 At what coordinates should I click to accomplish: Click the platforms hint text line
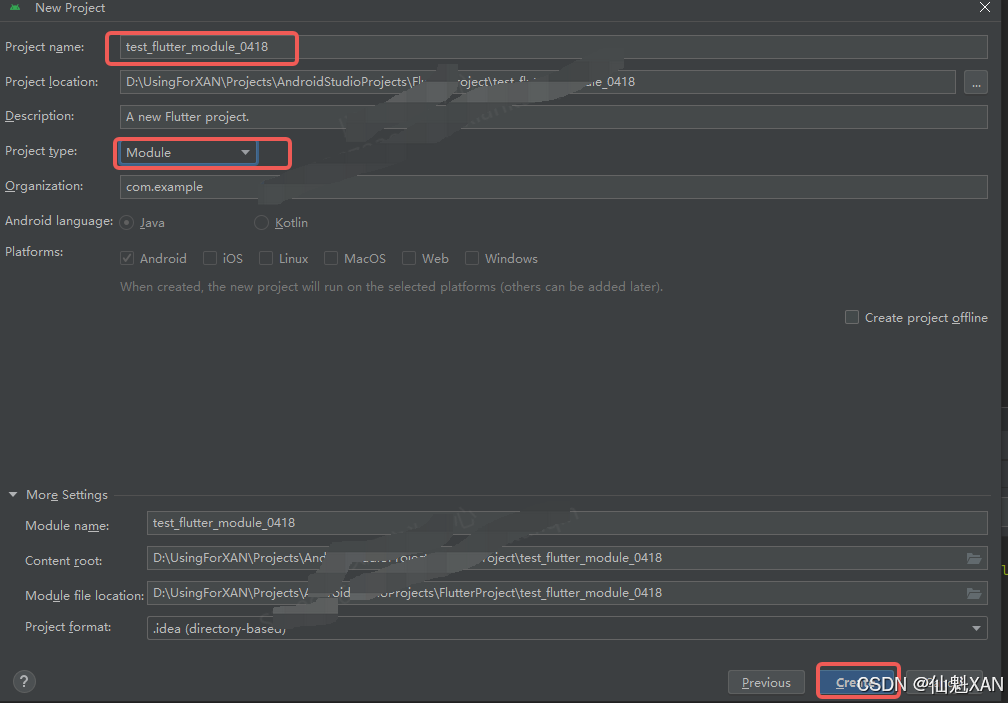tap(392, 287)
